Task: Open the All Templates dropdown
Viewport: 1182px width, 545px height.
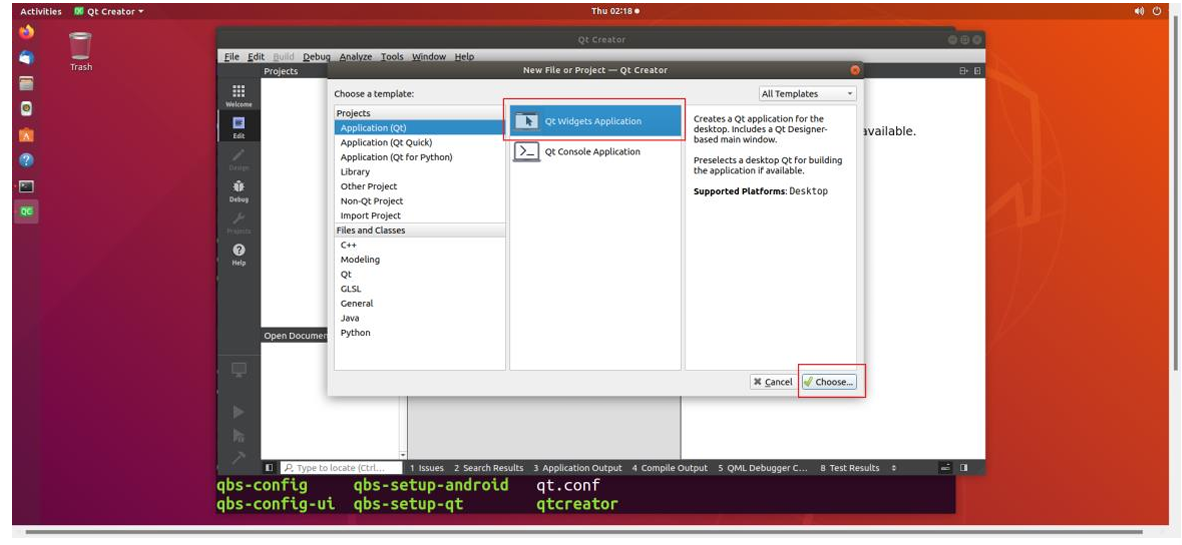Action: [807, 93]
